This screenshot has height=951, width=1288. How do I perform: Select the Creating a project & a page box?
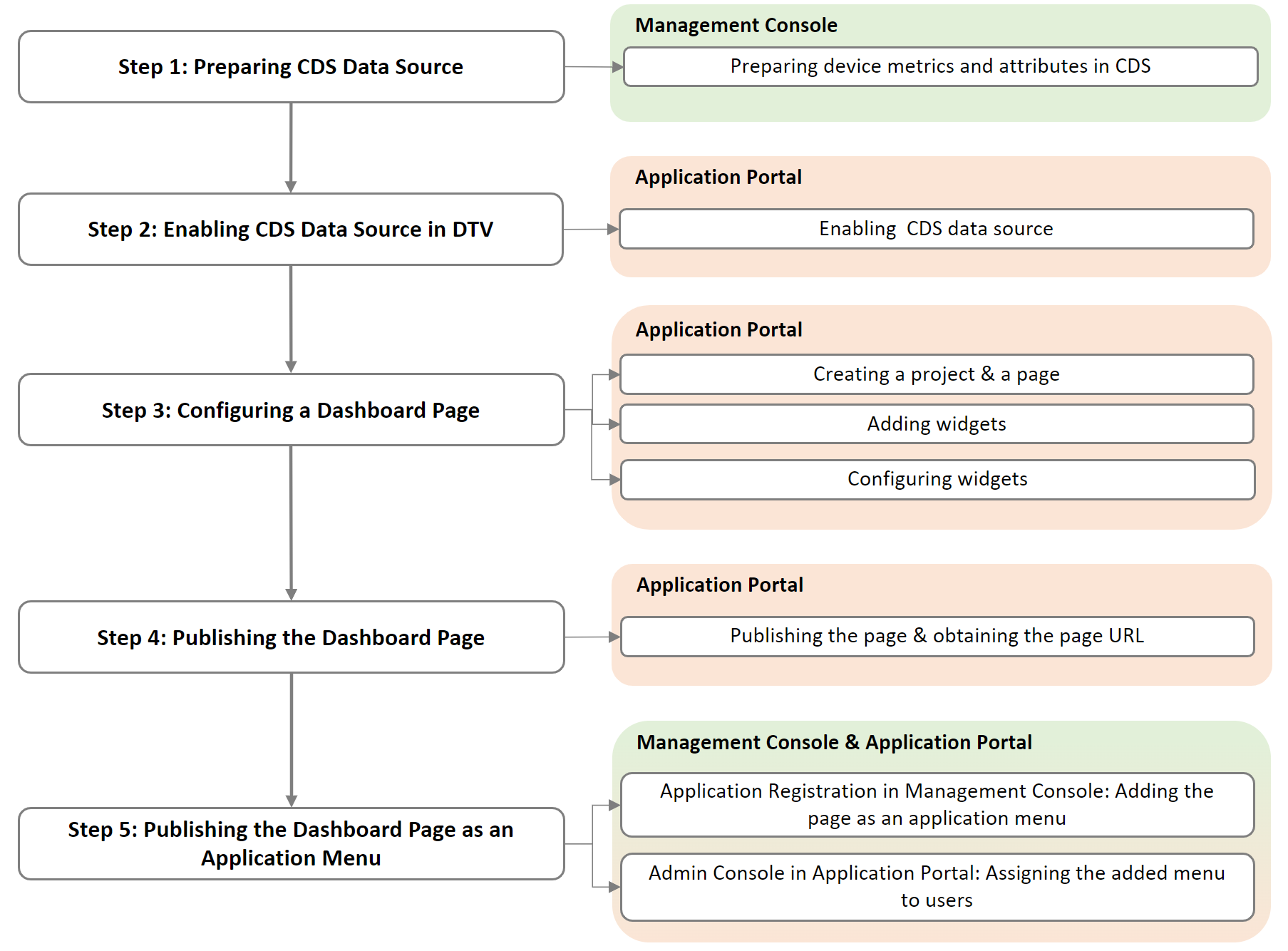coord(936,374)
